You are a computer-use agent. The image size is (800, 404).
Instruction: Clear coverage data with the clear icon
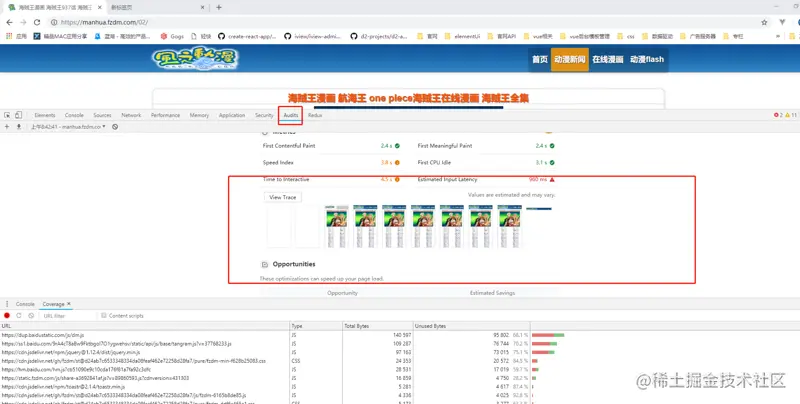point(31,316)
